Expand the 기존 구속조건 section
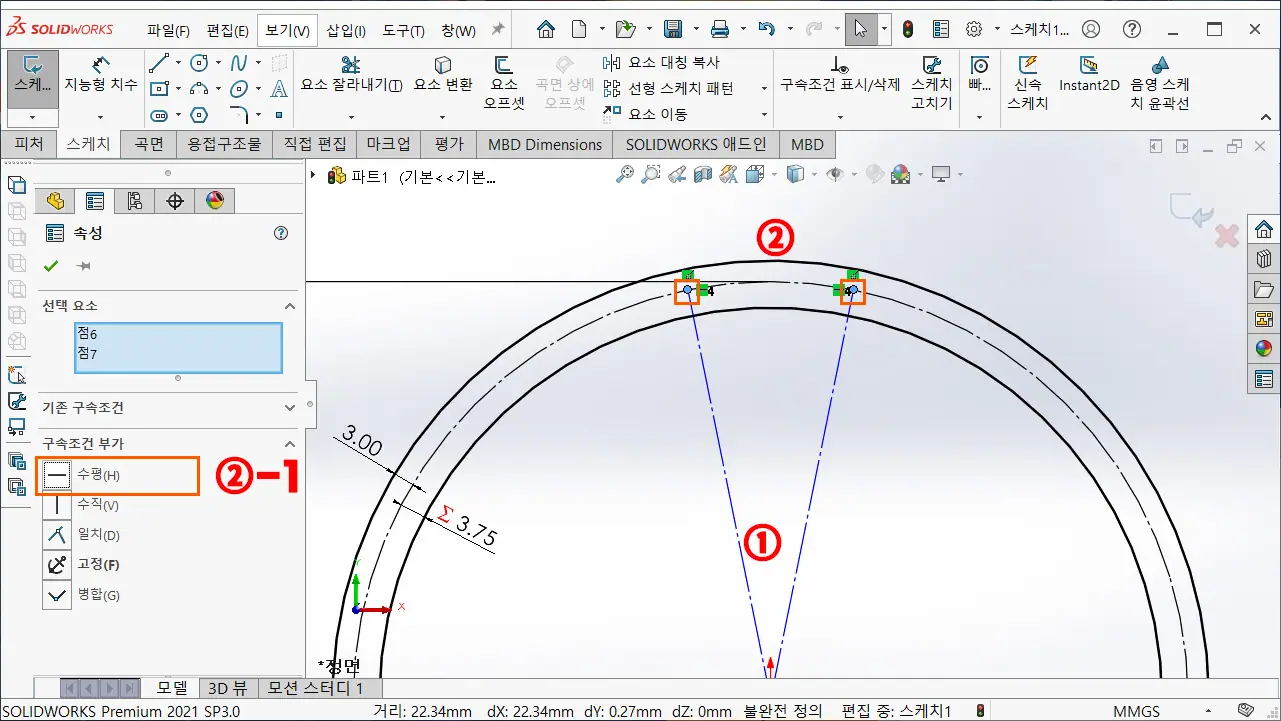Screen dimensions: 1281x721 290,408
